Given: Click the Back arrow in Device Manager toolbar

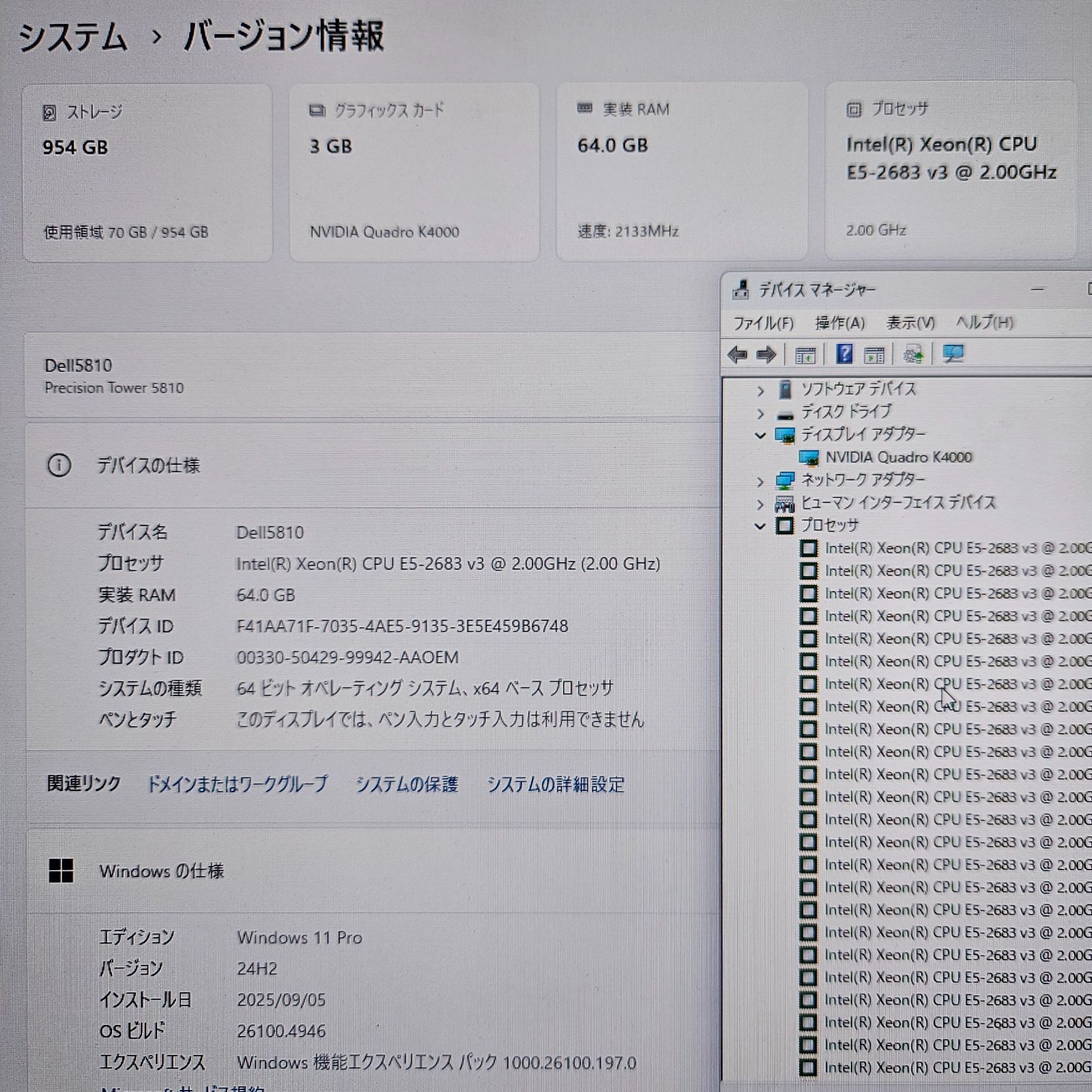Looking at the screenshot, I should click(x=737, y=355).
